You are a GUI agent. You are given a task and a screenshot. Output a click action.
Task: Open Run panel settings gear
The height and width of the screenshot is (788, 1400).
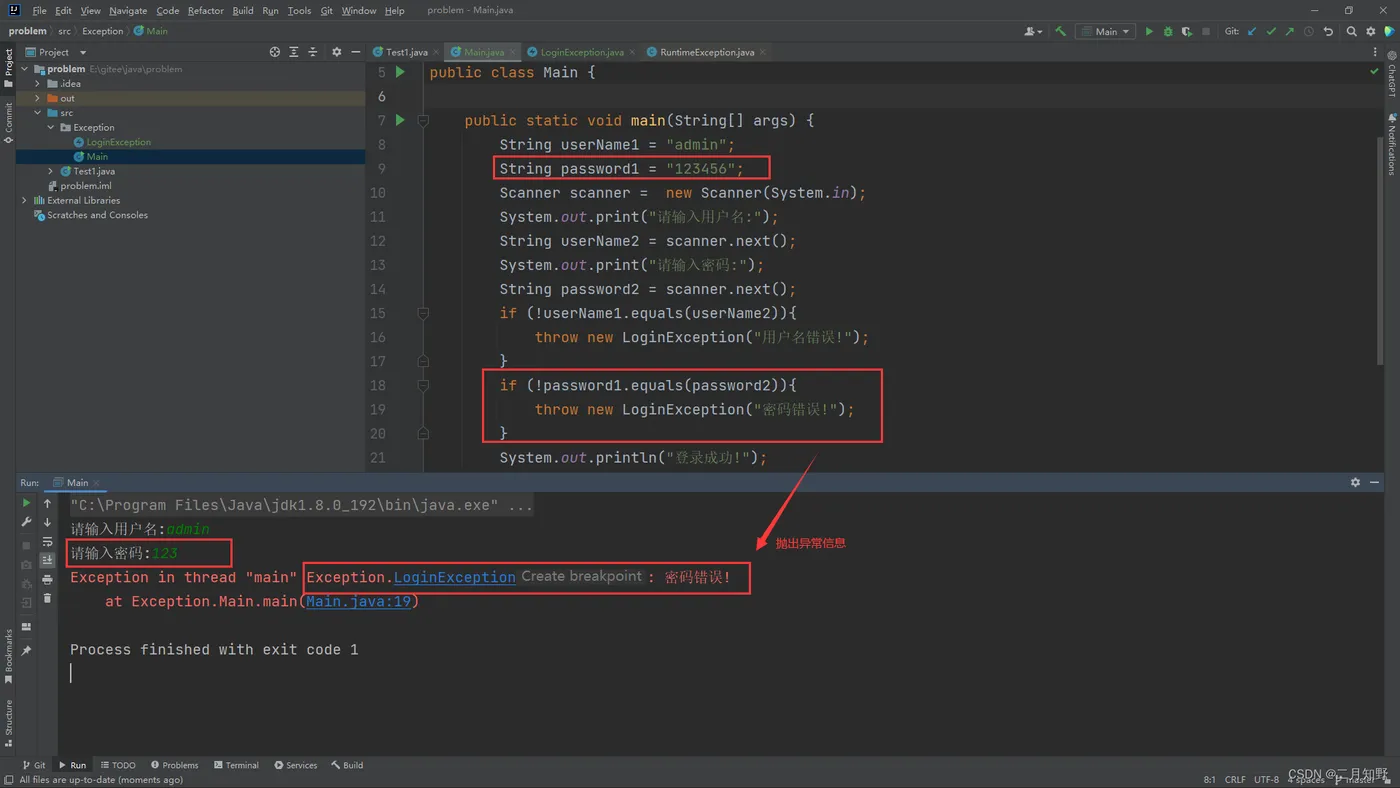pos(1356,482)
